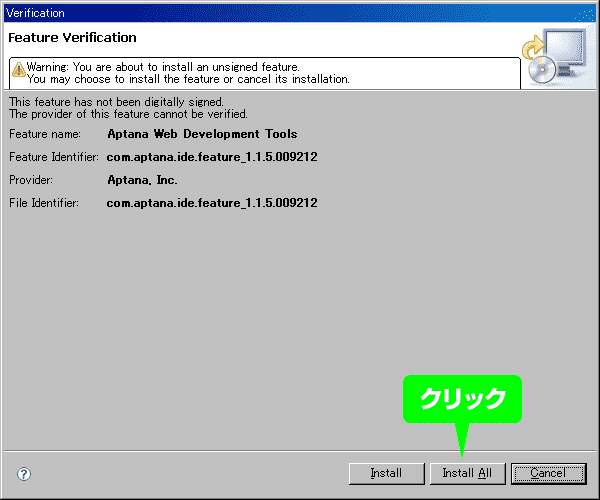Image resolution: width=600 pixels, height=500 pixels.
Task: Open help via question mark icon
Action: tap(24, 474)
